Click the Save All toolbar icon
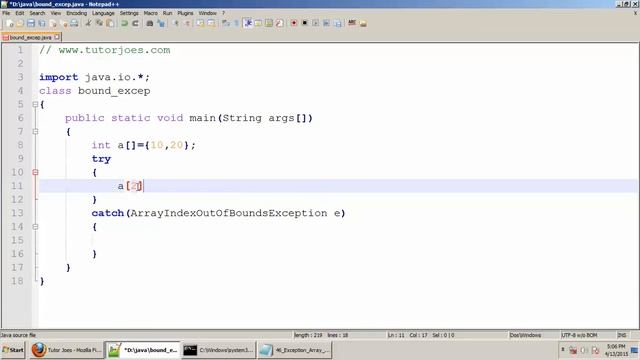The height and width of the screenshot is (360, 640). [42, 23]
